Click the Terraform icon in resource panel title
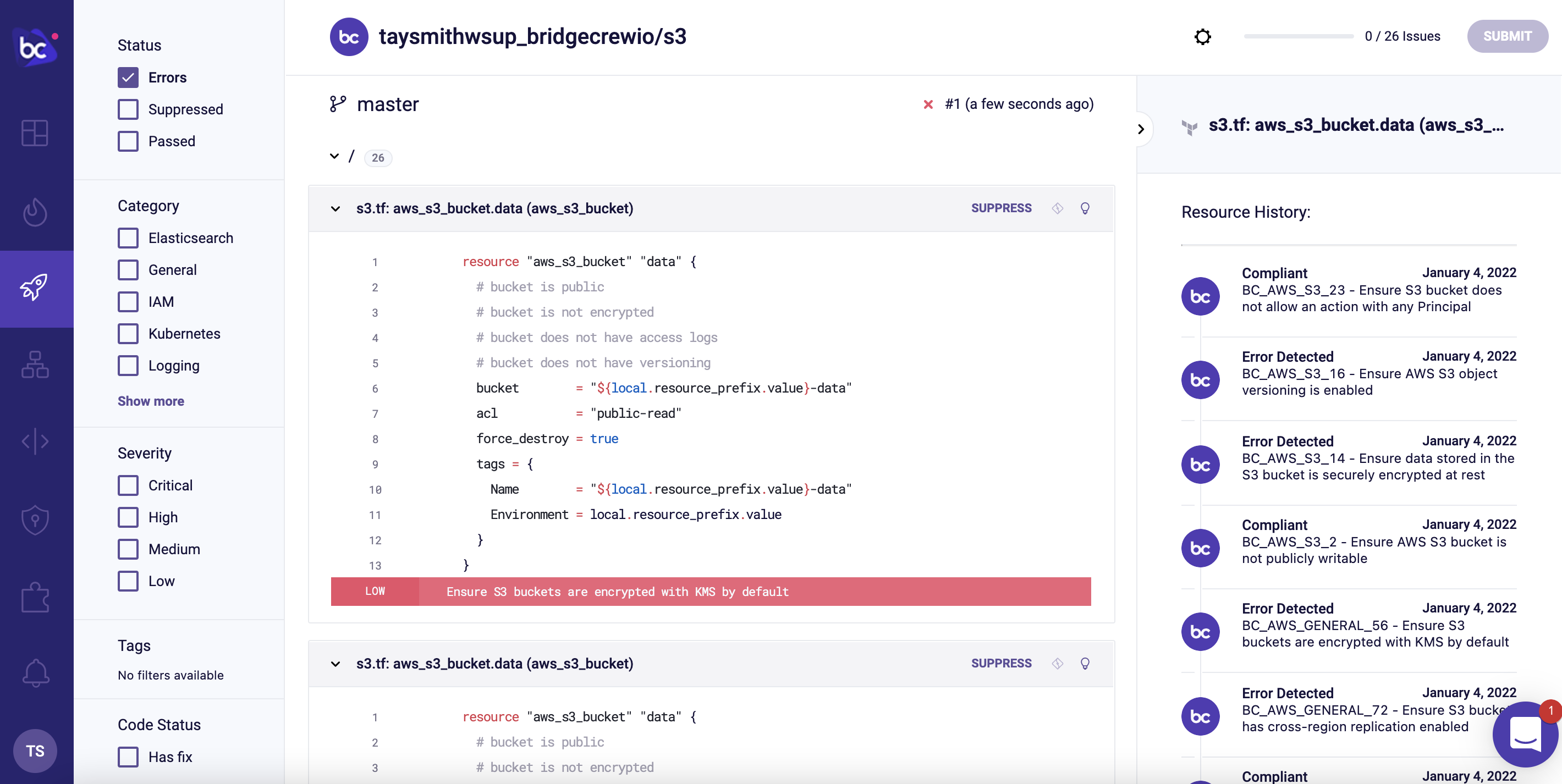 coord(1190,128)
